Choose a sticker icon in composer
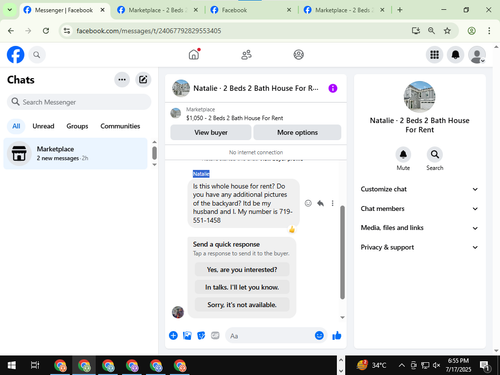Viewport: 500px width, 375px height. click(201, 335)
